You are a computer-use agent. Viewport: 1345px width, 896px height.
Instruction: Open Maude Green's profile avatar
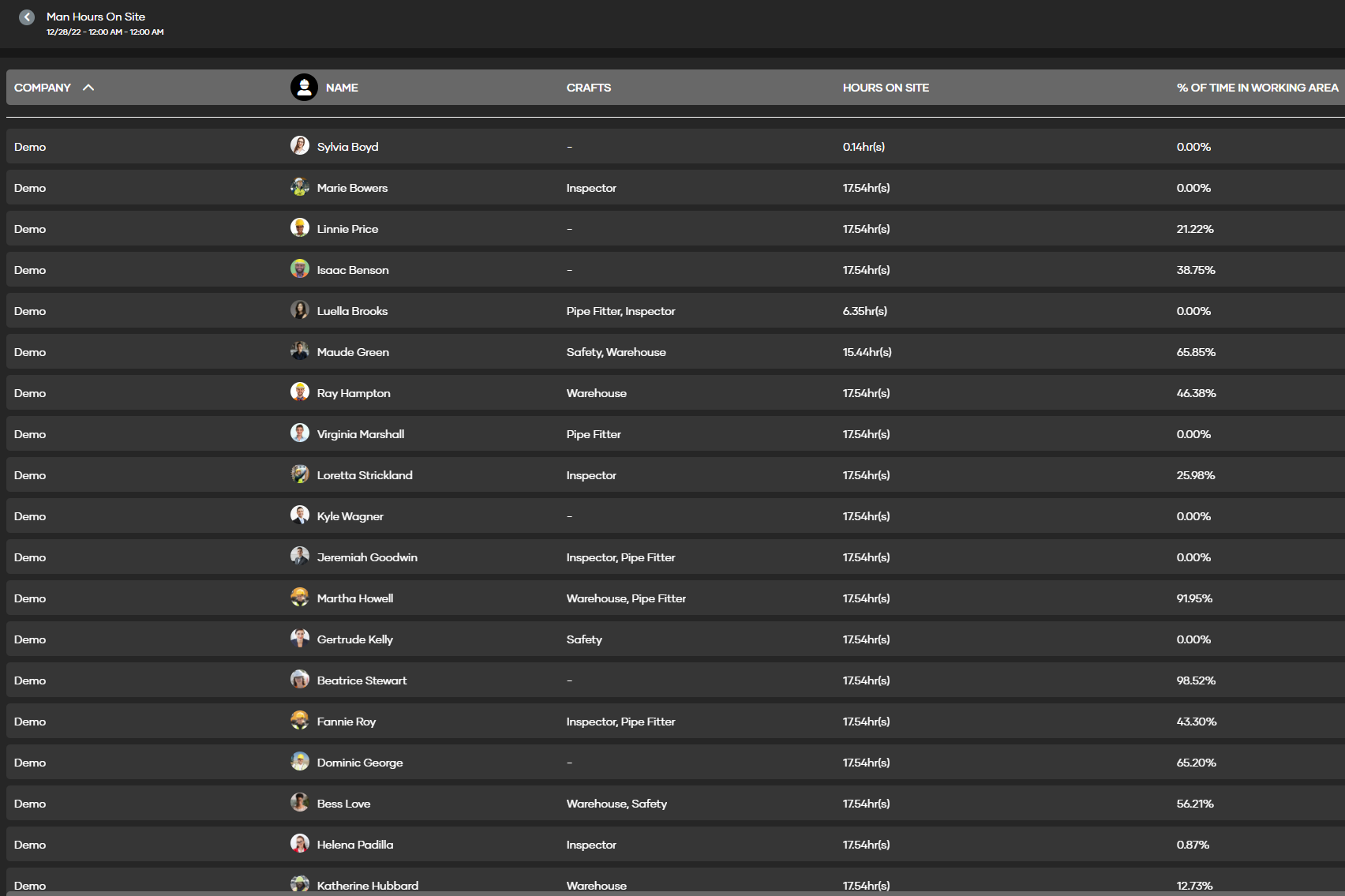click(x=300, y=351)
